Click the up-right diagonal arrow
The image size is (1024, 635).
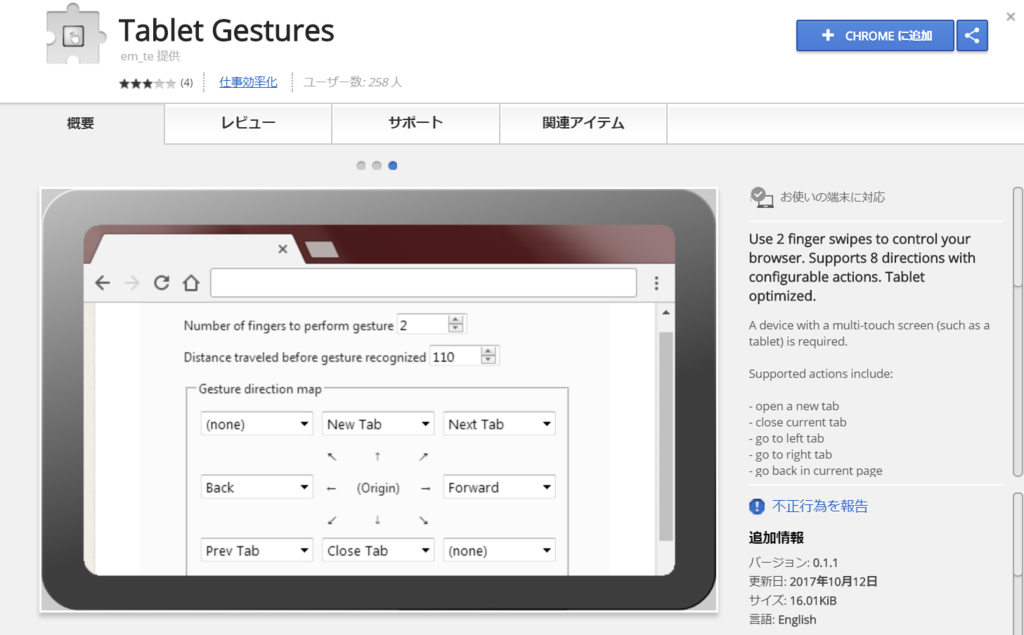point(424,456)
